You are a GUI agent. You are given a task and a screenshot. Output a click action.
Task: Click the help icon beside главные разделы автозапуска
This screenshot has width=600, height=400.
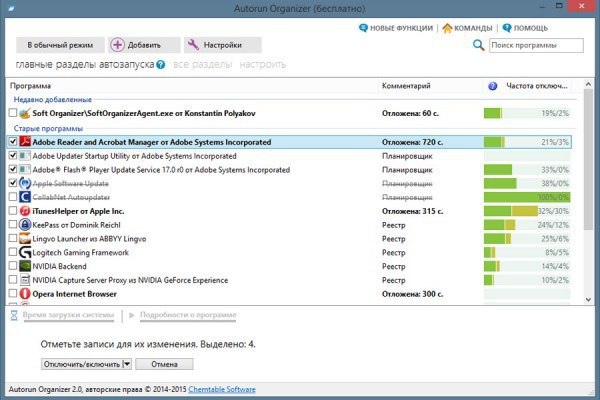point(161,65)
